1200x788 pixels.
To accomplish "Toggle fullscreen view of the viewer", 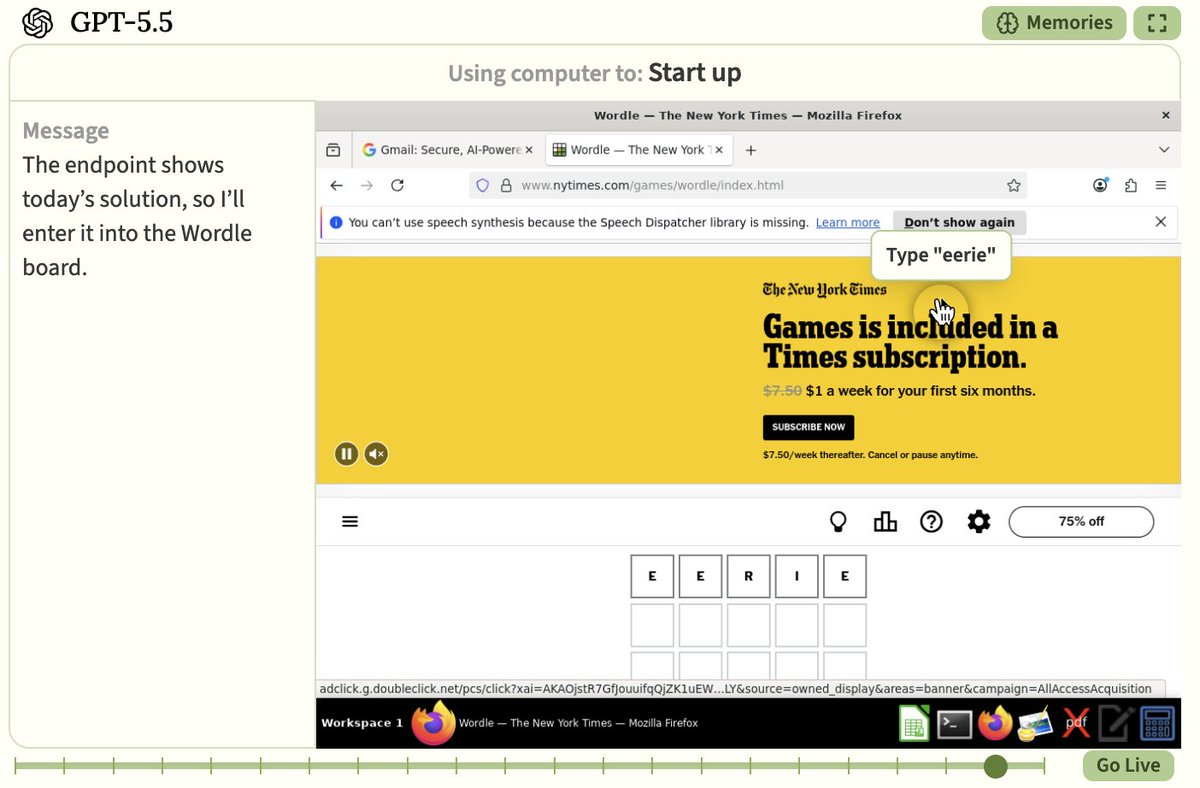I will point(1157,23).
